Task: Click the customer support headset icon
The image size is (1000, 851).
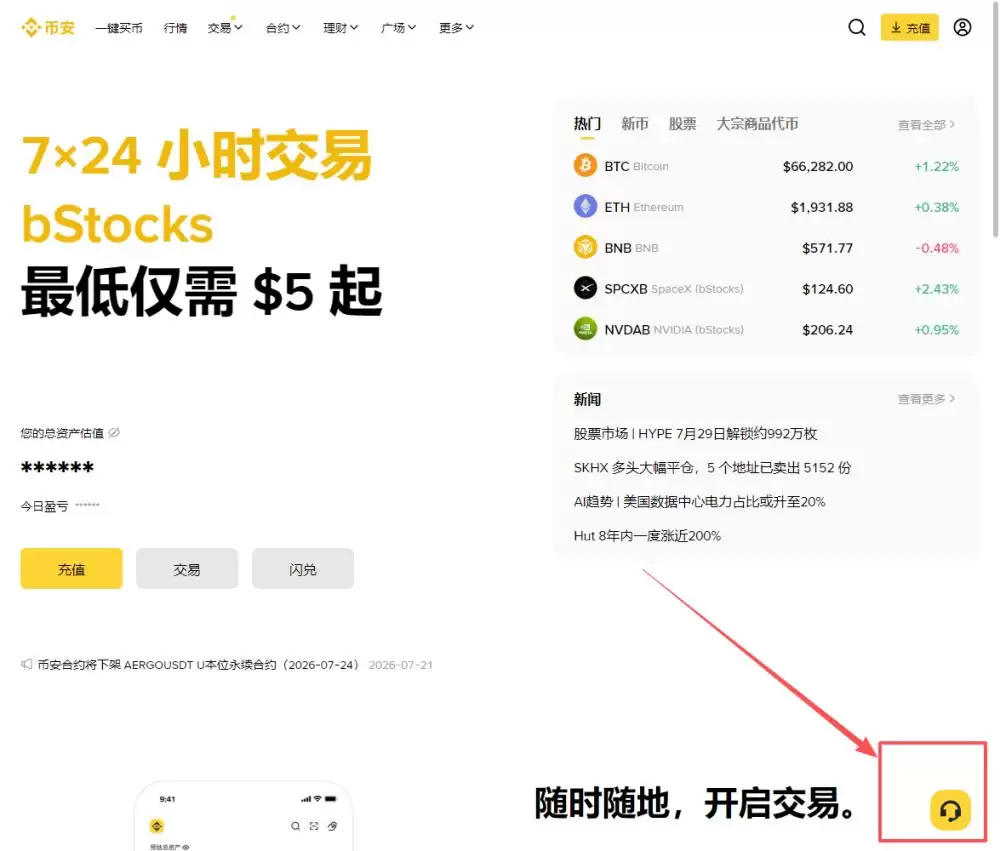Action: (950, 810)
